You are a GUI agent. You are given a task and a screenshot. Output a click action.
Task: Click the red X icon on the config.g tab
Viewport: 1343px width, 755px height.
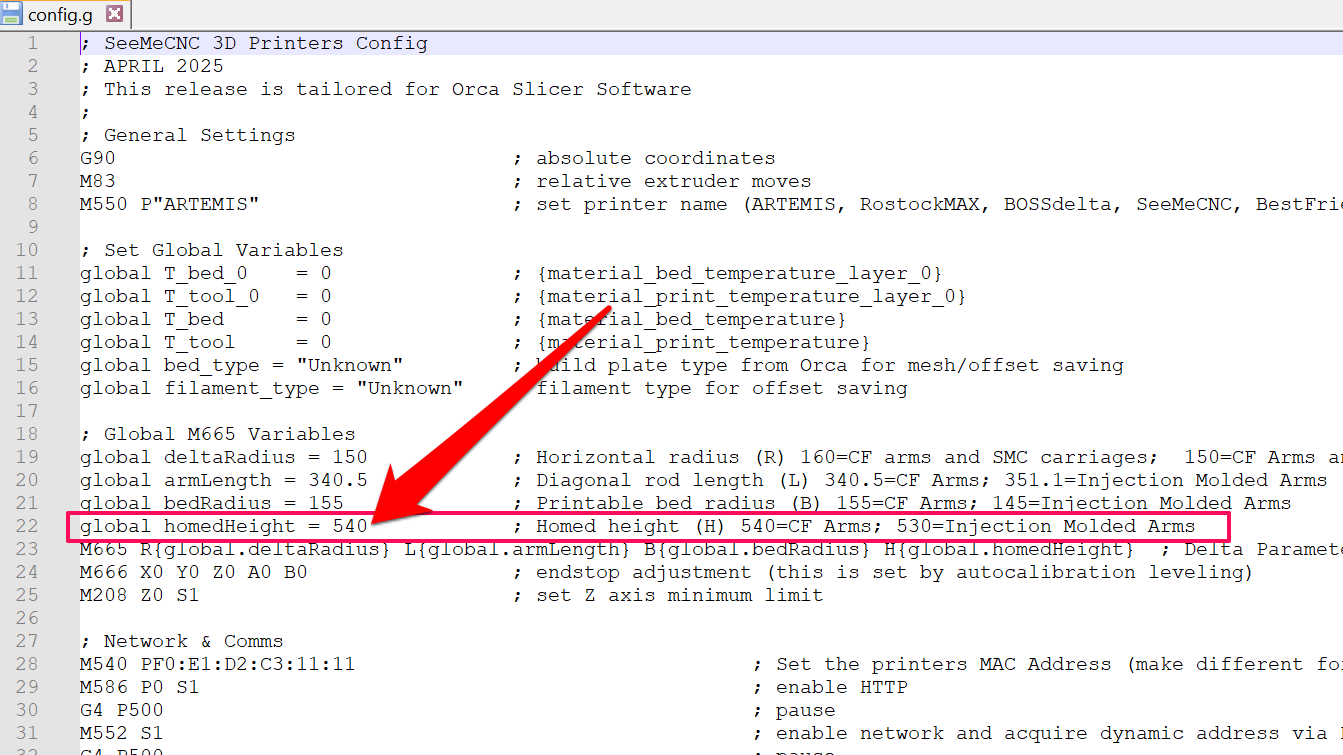tap(114, 15)
